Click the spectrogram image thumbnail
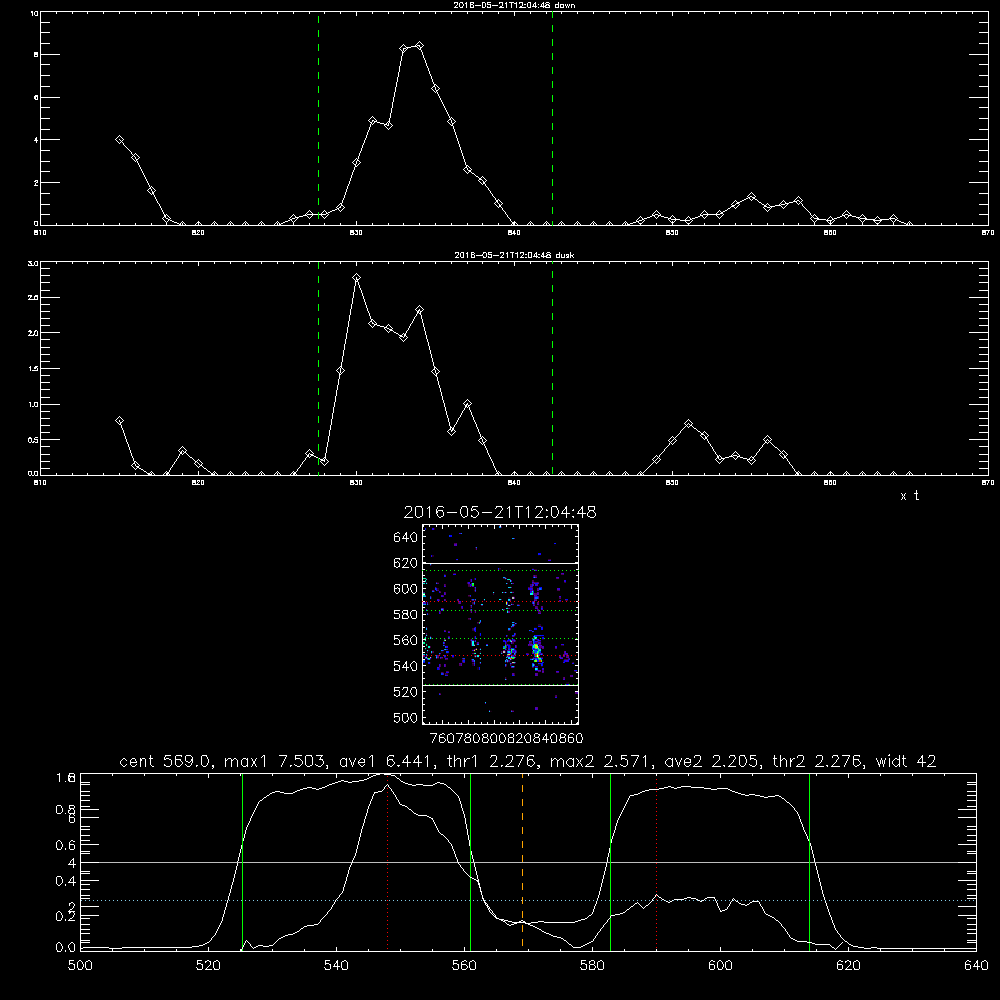Image resolution: width=1000 pixels, height=1000 pixels. click(x=500, y=624)
